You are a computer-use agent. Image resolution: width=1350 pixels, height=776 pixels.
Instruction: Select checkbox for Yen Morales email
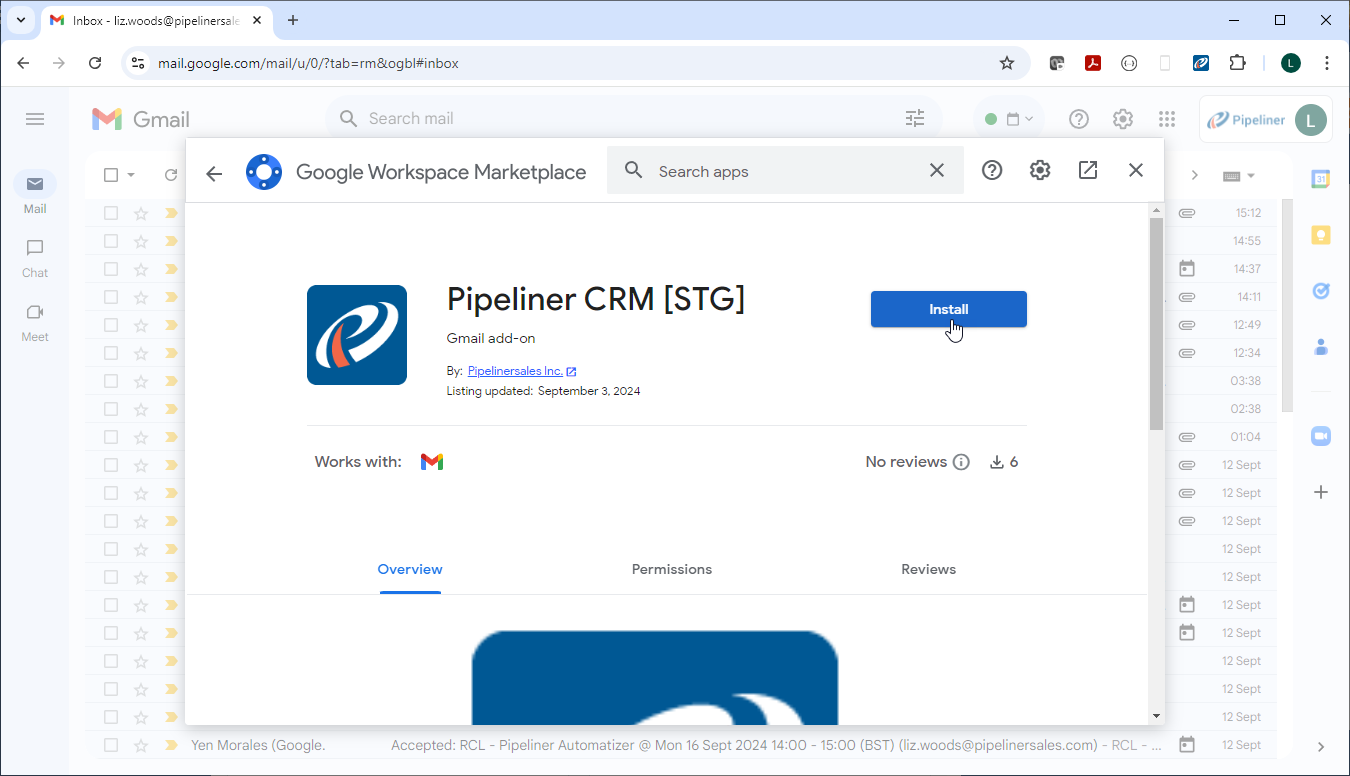[x=111, y=745]
